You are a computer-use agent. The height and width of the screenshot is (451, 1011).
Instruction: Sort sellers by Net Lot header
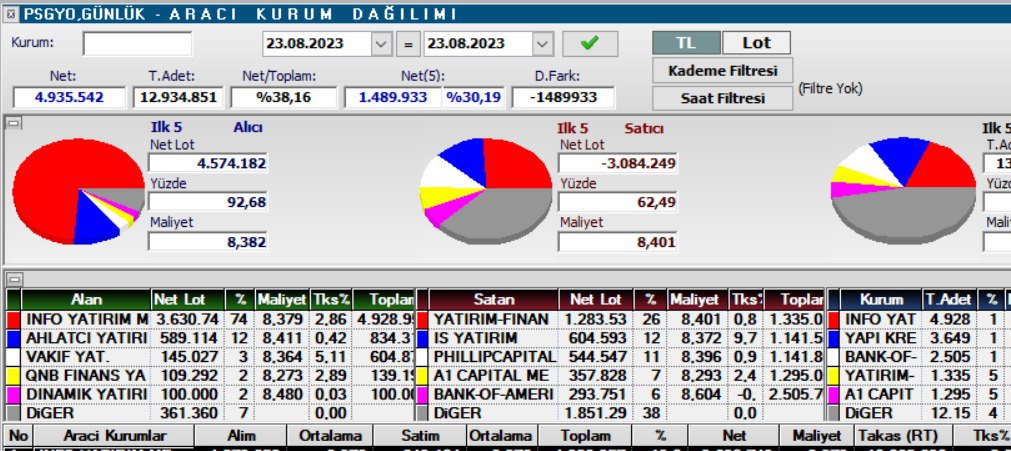tap(596, 300)
